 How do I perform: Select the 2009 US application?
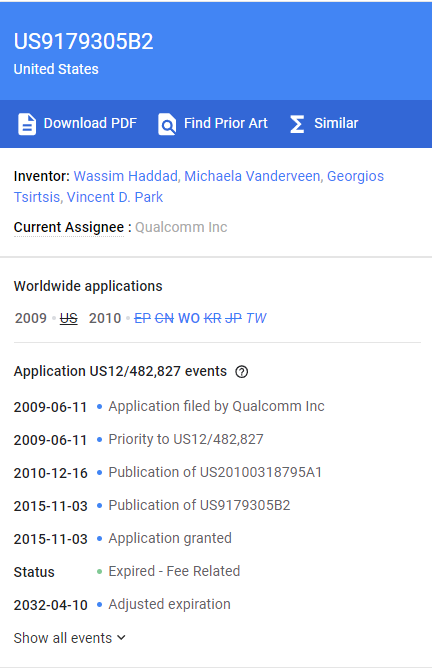69,318
